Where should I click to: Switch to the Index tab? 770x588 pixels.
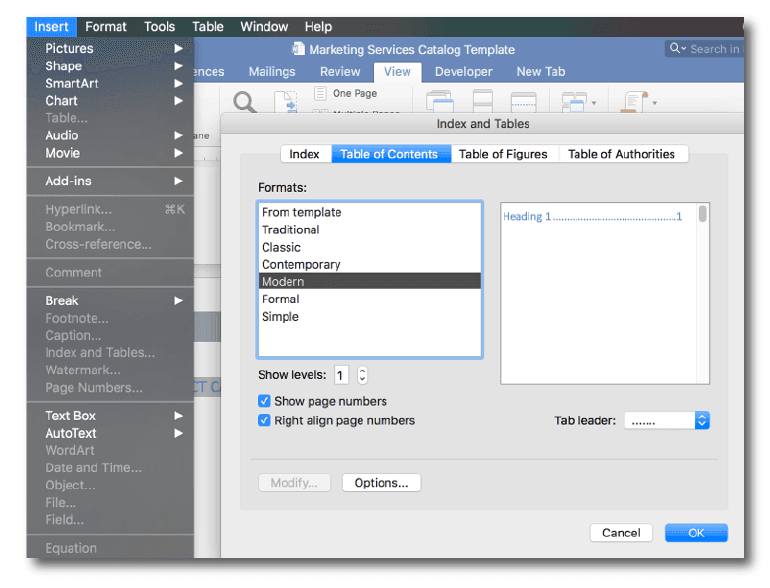304,154
